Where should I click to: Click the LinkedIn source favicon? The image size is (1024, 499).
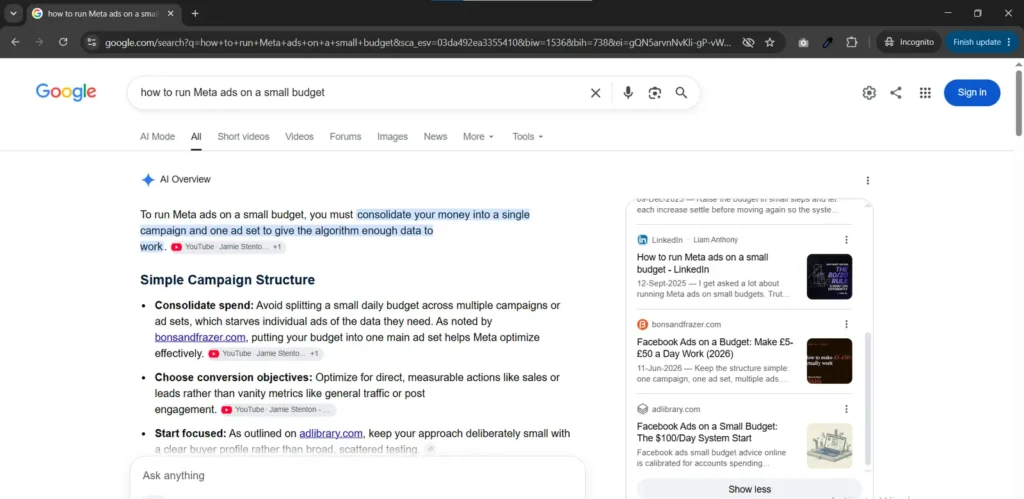point(643,240)
